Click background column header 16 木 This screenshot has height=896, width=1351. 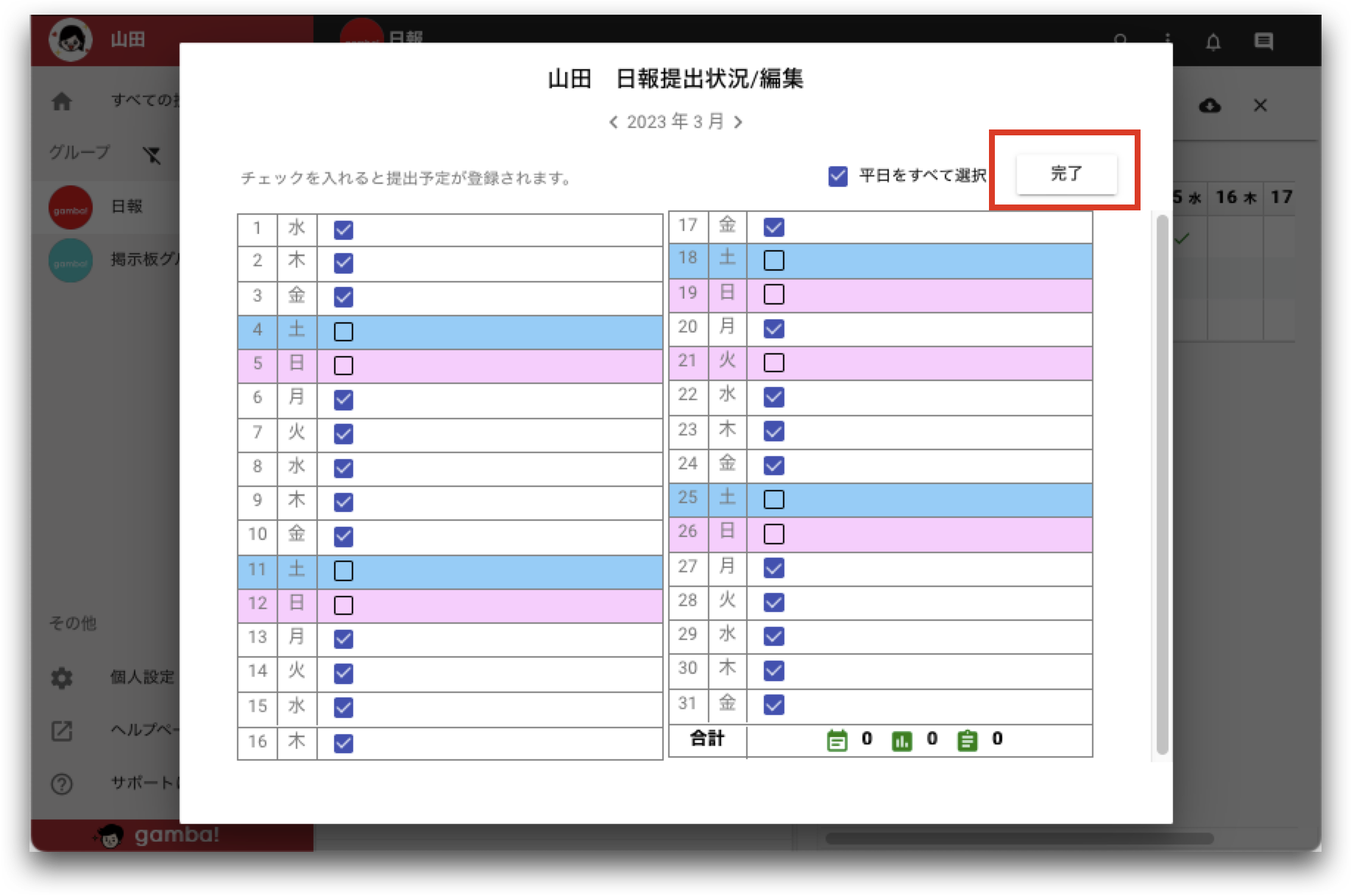1235,197
